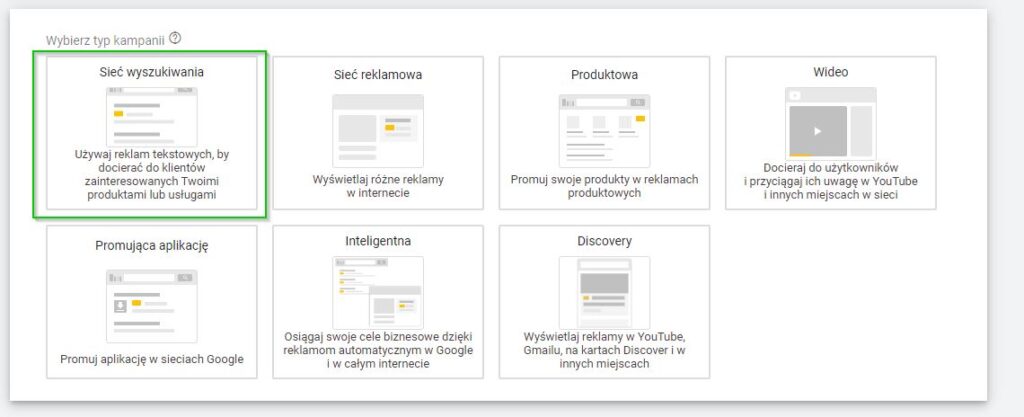Click the Promująca aplikację download illustration
The image size is (1024, 417).
click(152, 306)
